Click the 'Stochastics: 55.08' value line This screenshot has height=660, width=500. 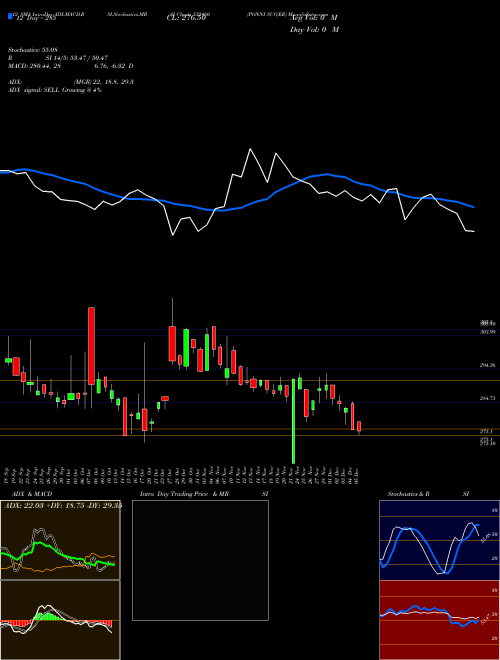pyautogui.click(x=32, y=51)
